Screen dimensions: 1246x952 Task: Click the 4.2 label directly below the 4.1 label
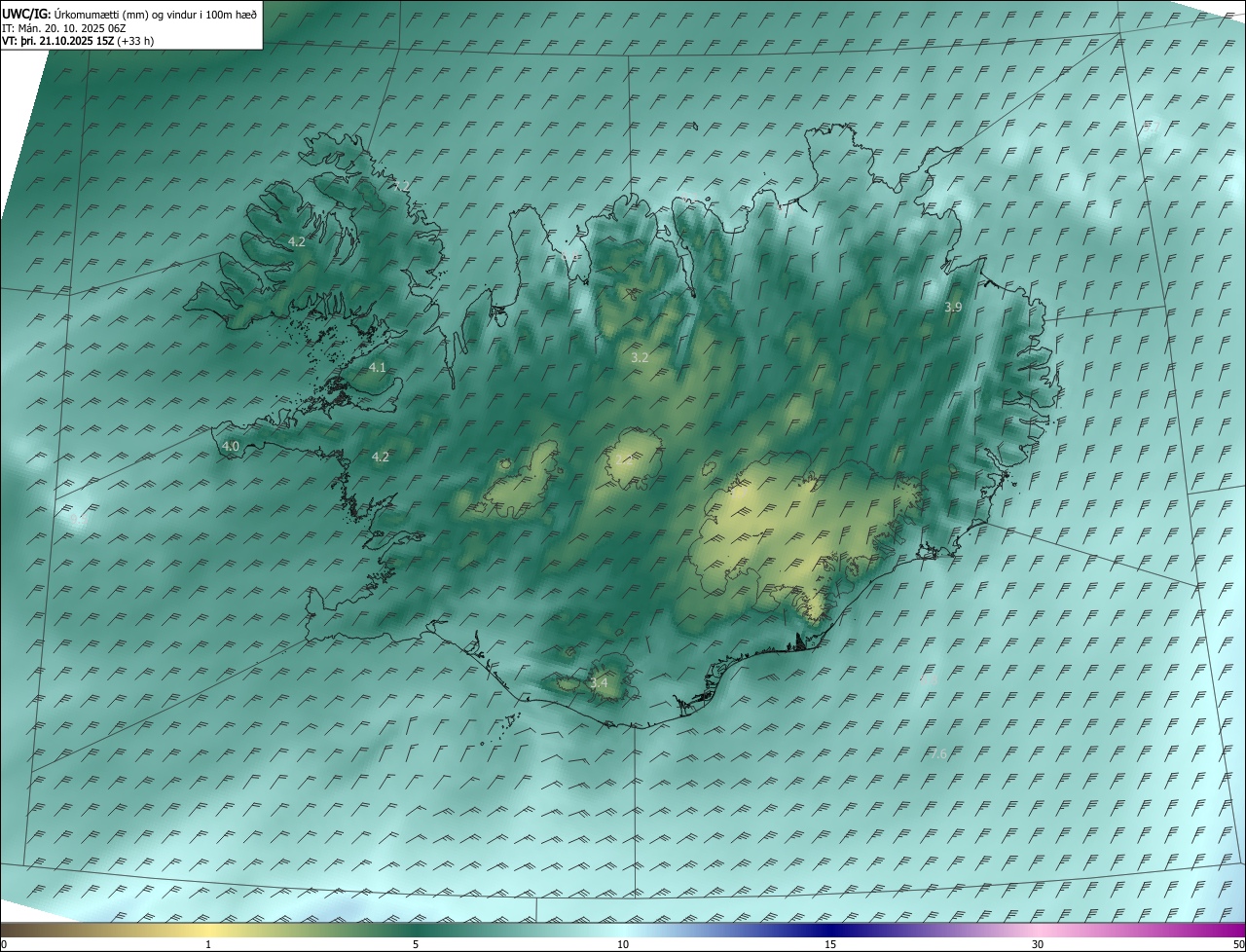(381, 457)
